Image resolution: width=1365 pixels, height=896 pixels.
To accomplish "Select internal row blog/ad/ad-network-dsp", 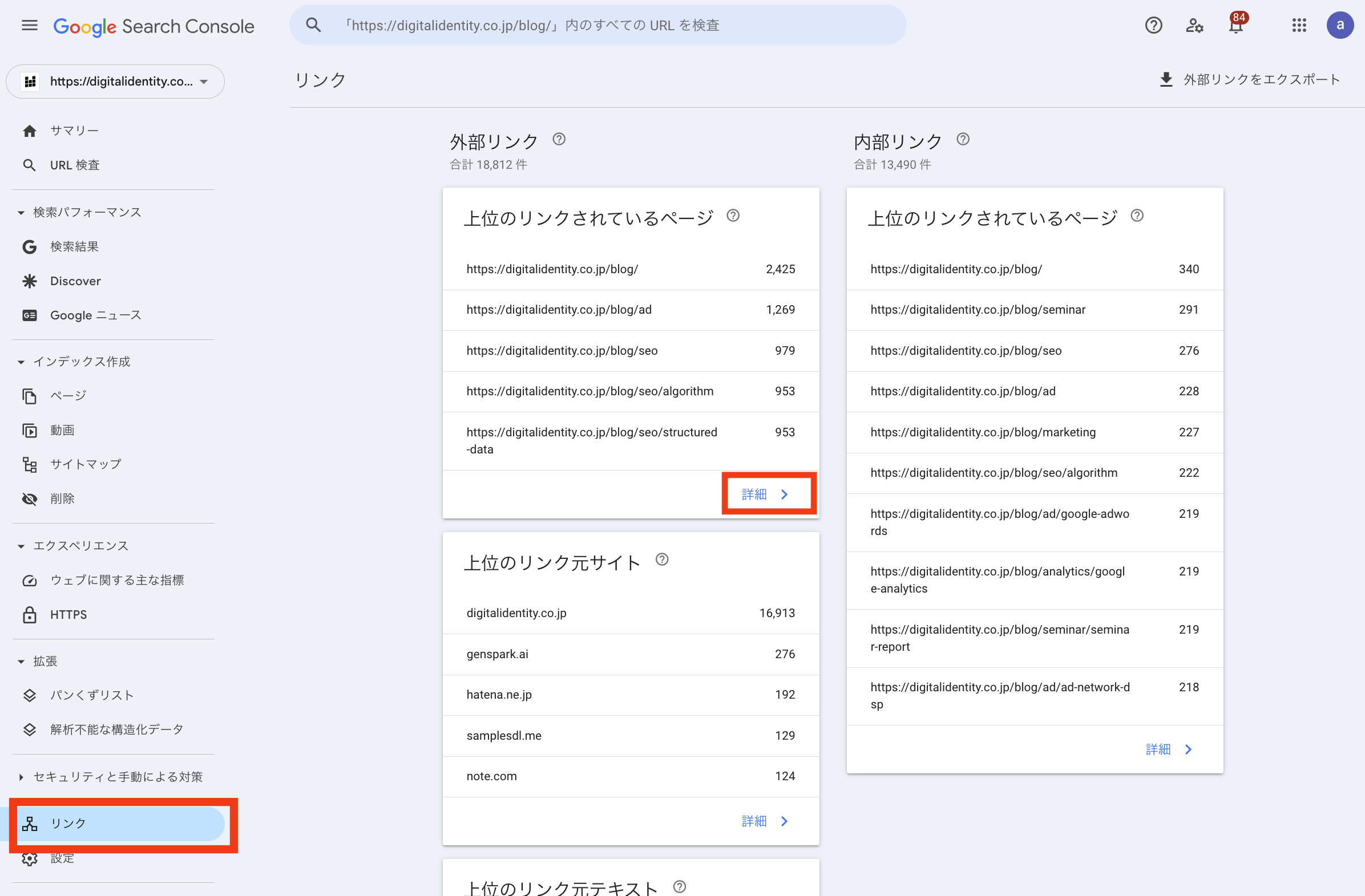I will [1034, 696].
